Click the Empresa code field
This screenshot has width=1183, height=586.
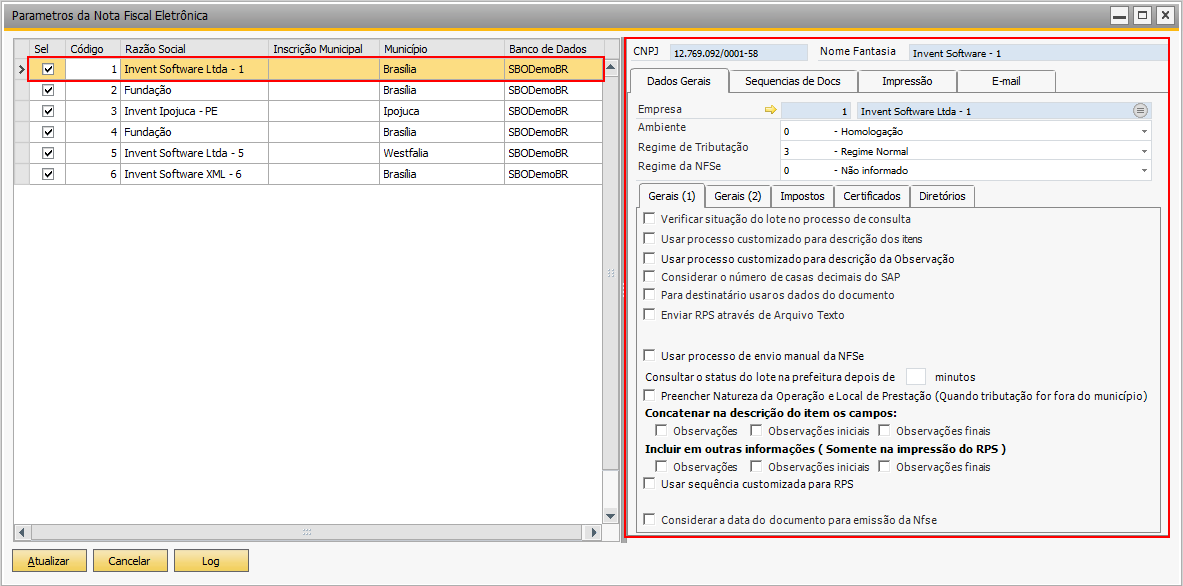(816, 111)
